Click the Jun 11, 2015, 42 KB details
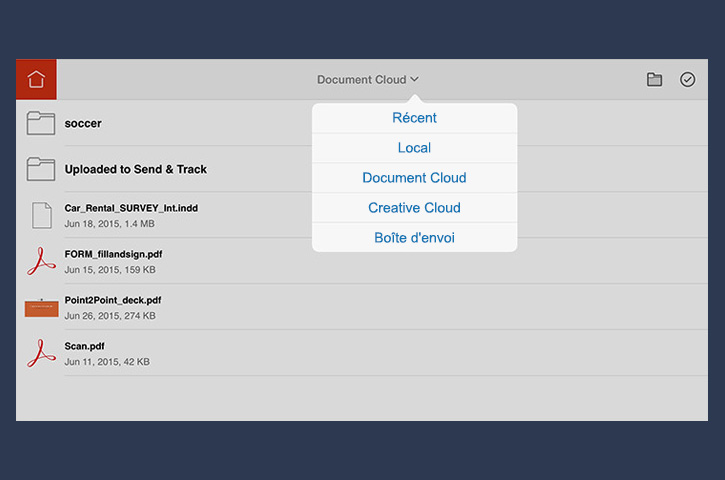725x480 pixels. pyautogui.click(x=107, y=362)
